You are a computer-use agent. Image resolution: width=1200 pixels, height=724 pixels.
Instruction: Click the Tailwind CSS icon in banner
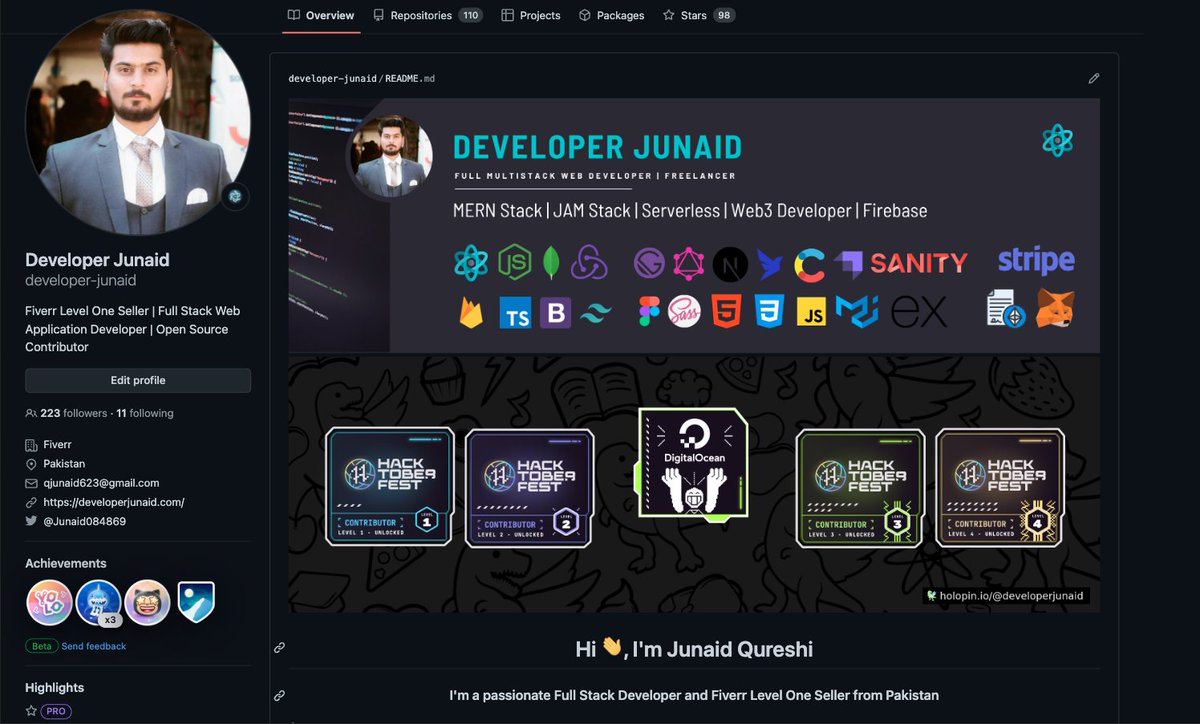pyautogui.click(x=595, y=314)
